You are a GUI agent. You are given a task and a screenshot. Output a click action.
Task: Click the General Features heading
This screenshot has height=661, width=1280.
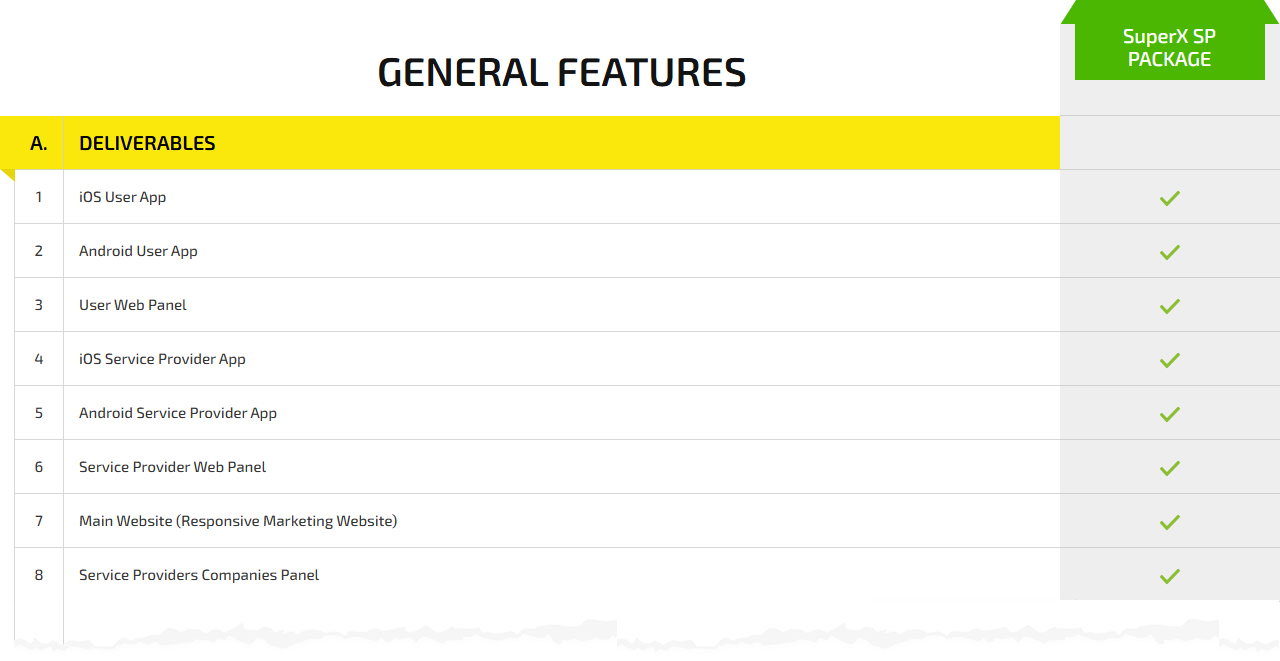[x=562, y=73]
